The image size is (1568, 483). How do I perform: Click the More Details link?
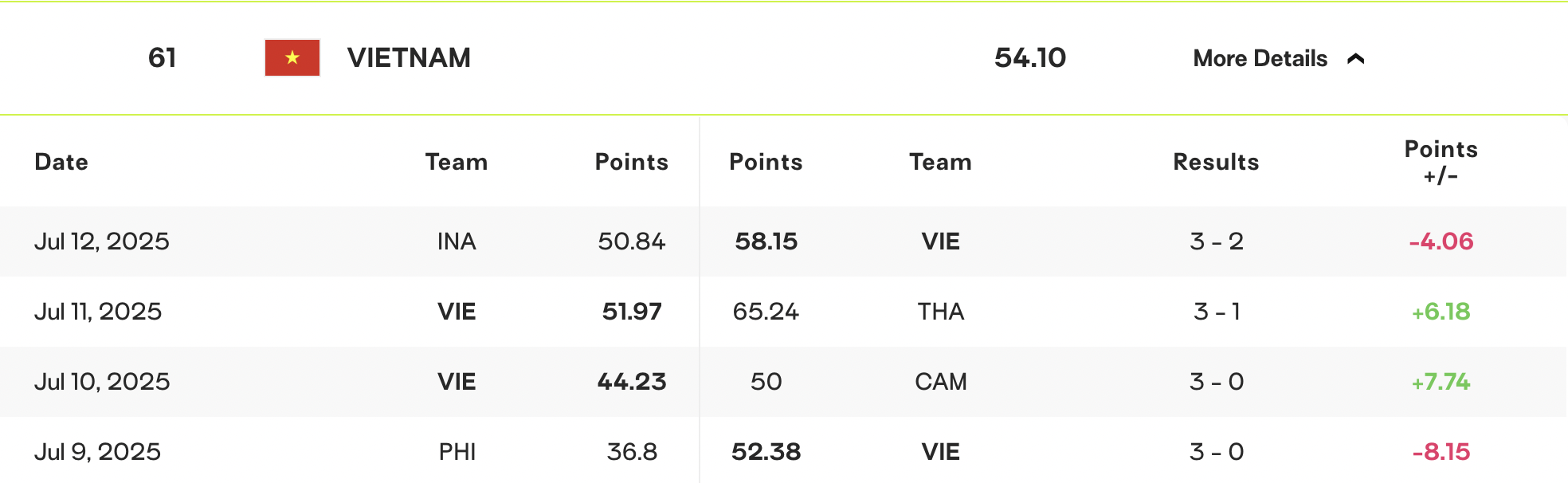point(1260,58)
